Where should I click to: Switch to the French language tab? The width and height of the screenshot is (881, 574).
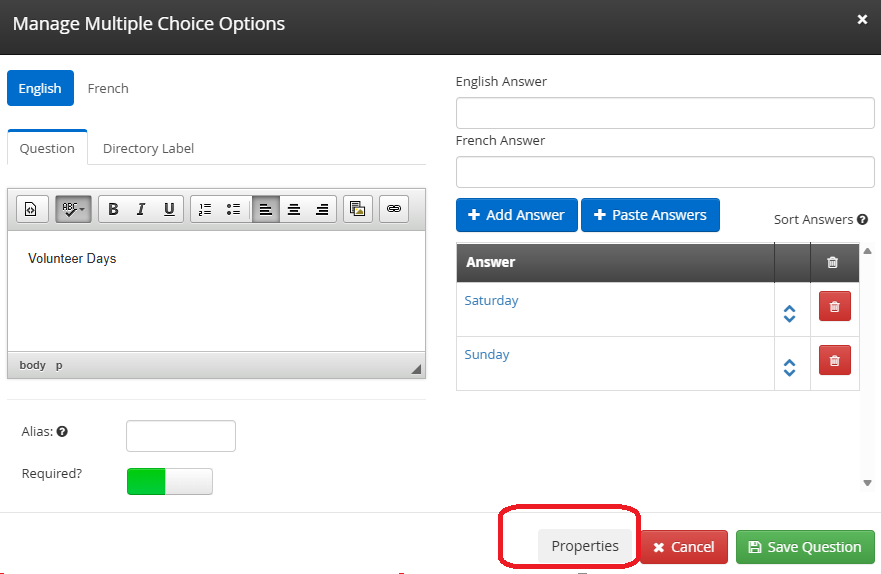108,88
